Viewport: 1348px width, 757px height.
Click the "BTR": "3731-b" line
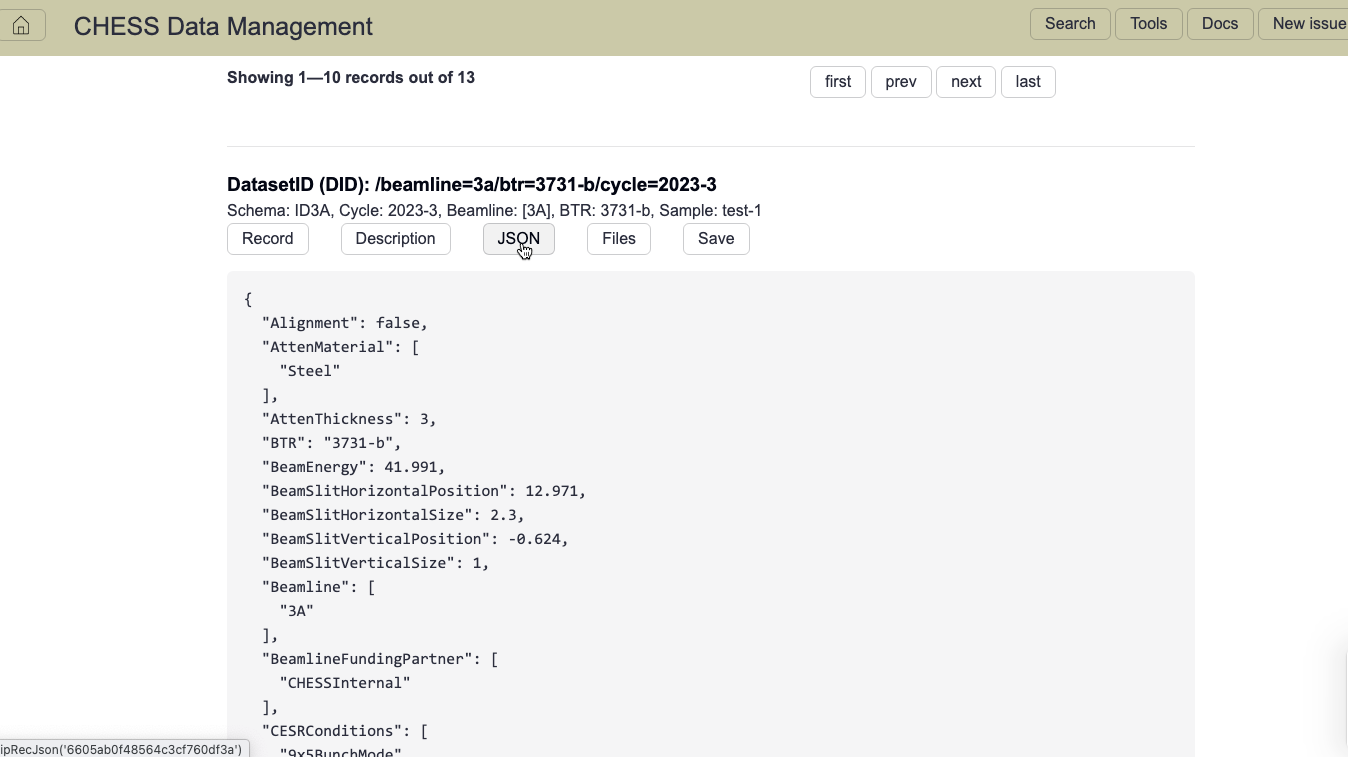(332, 443)
